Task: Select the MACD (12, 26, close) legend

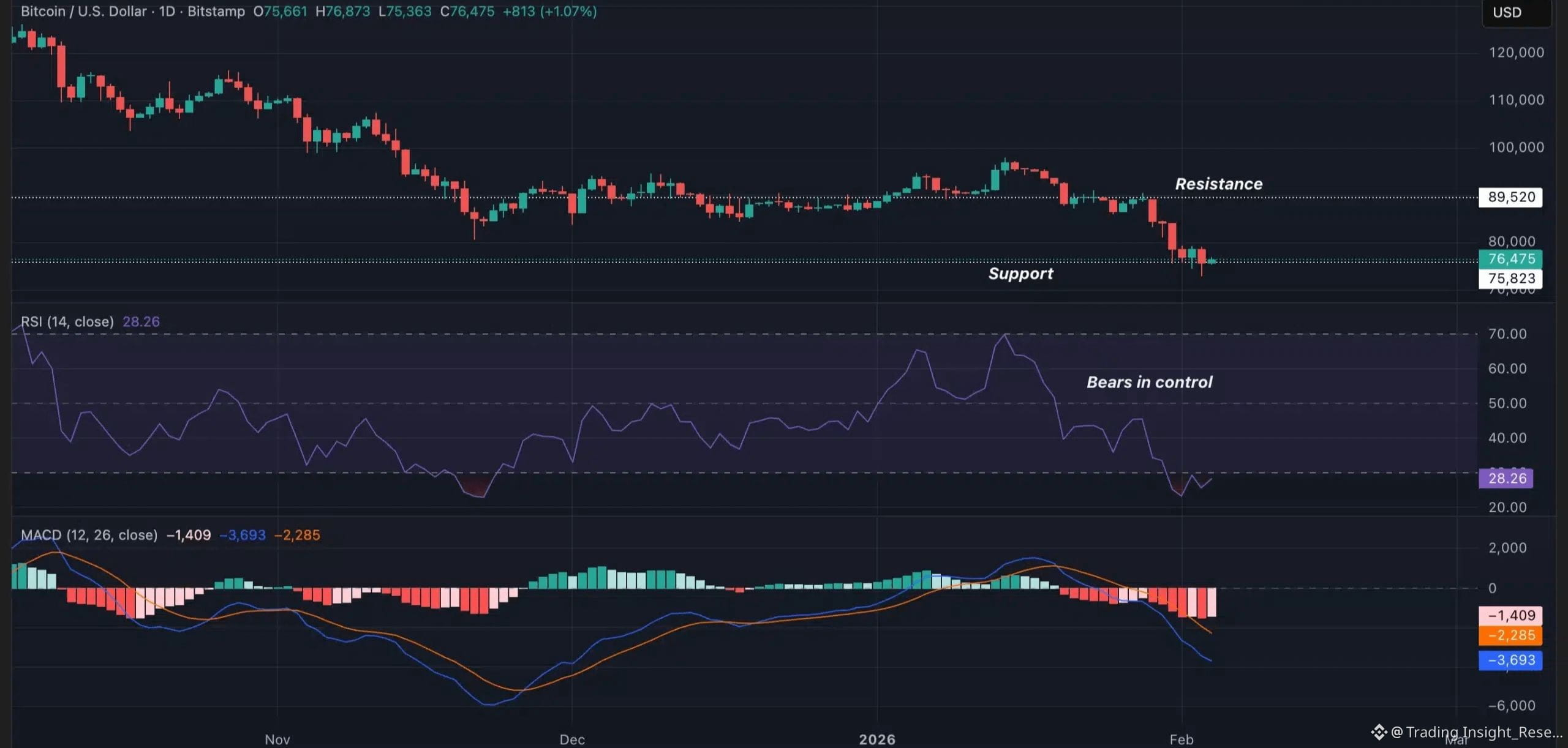Action: click(x=89, y=535)
